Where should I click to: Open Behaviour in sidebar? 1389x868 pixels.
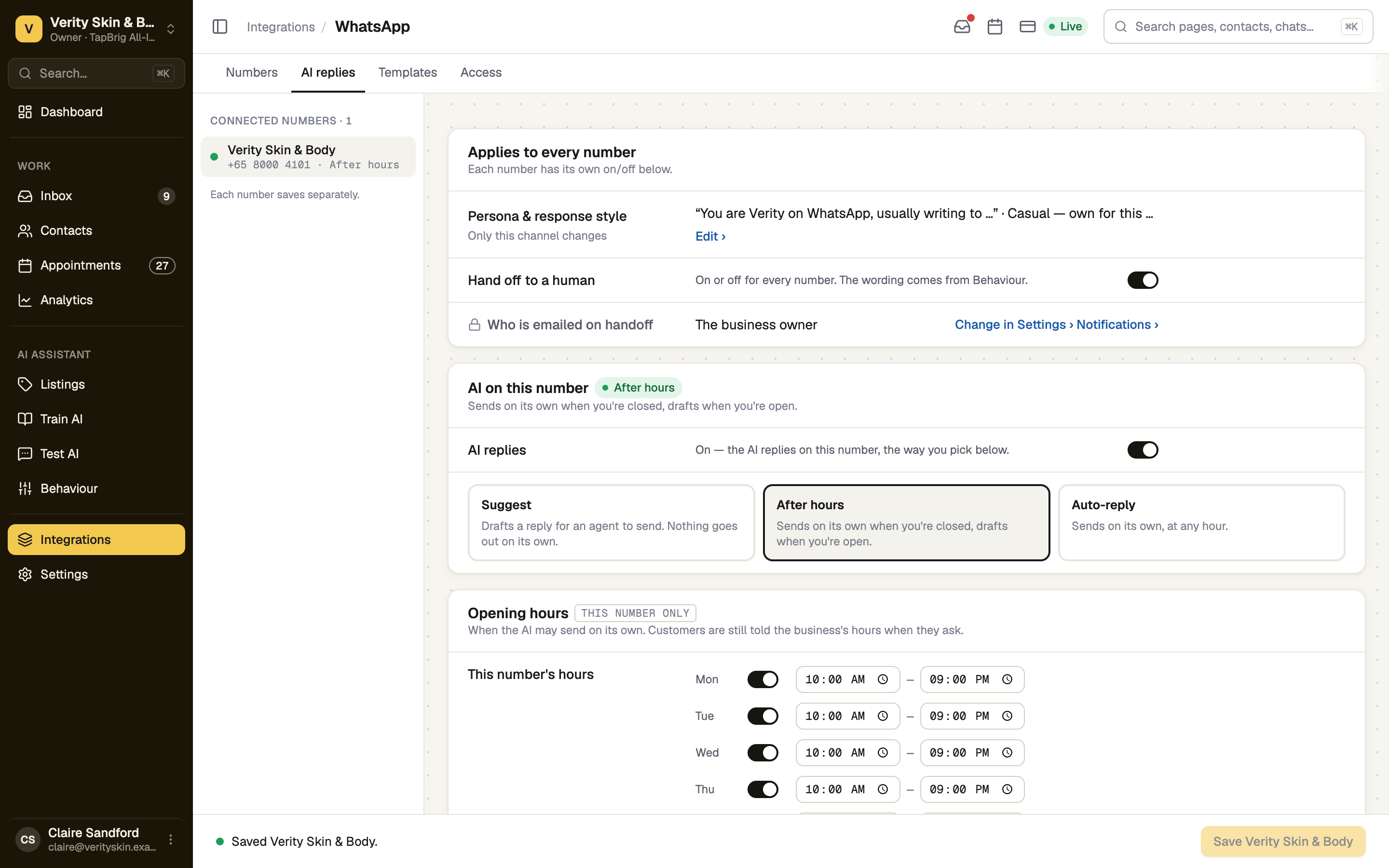(96, 488)
